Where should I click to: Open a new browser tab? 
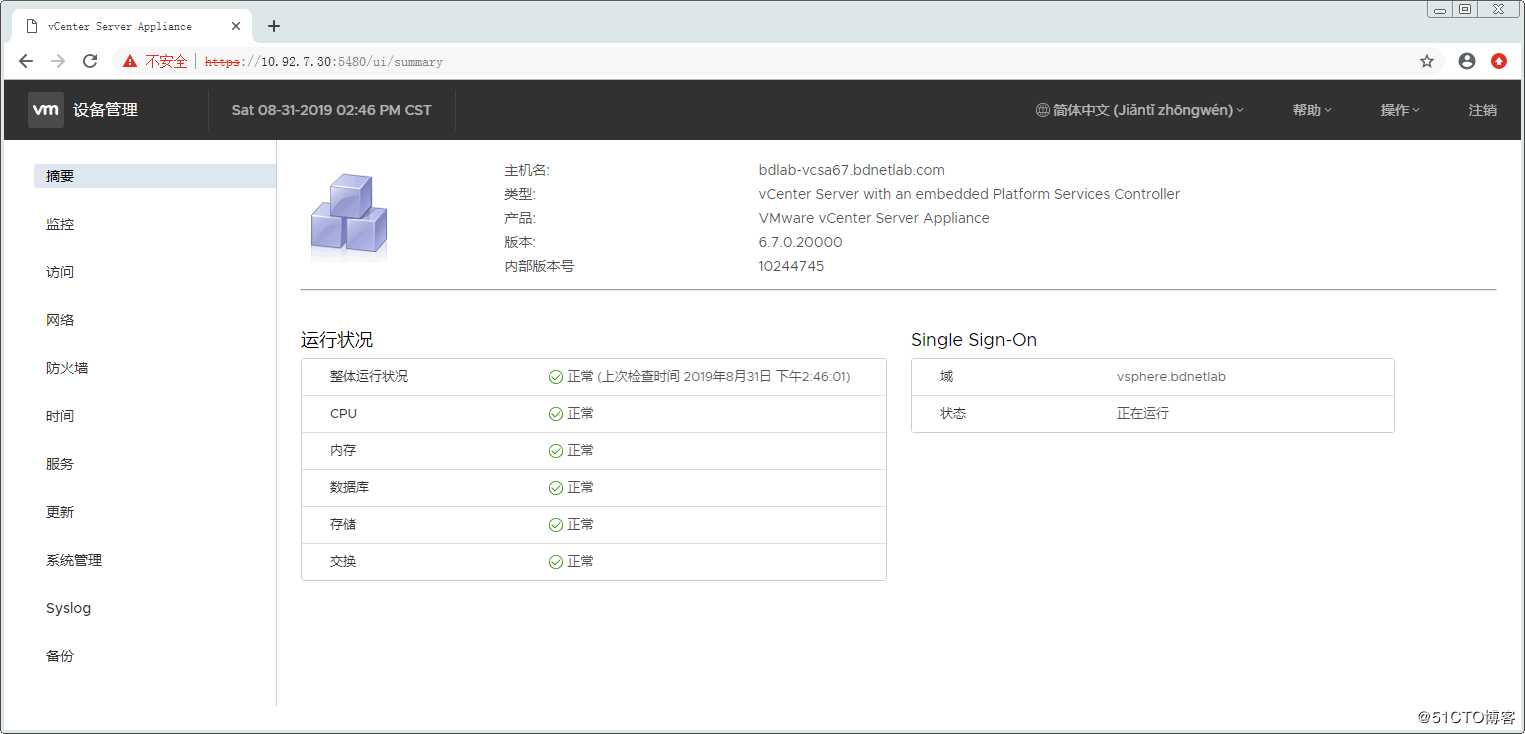pyautogui.click(x=274, y=26)
